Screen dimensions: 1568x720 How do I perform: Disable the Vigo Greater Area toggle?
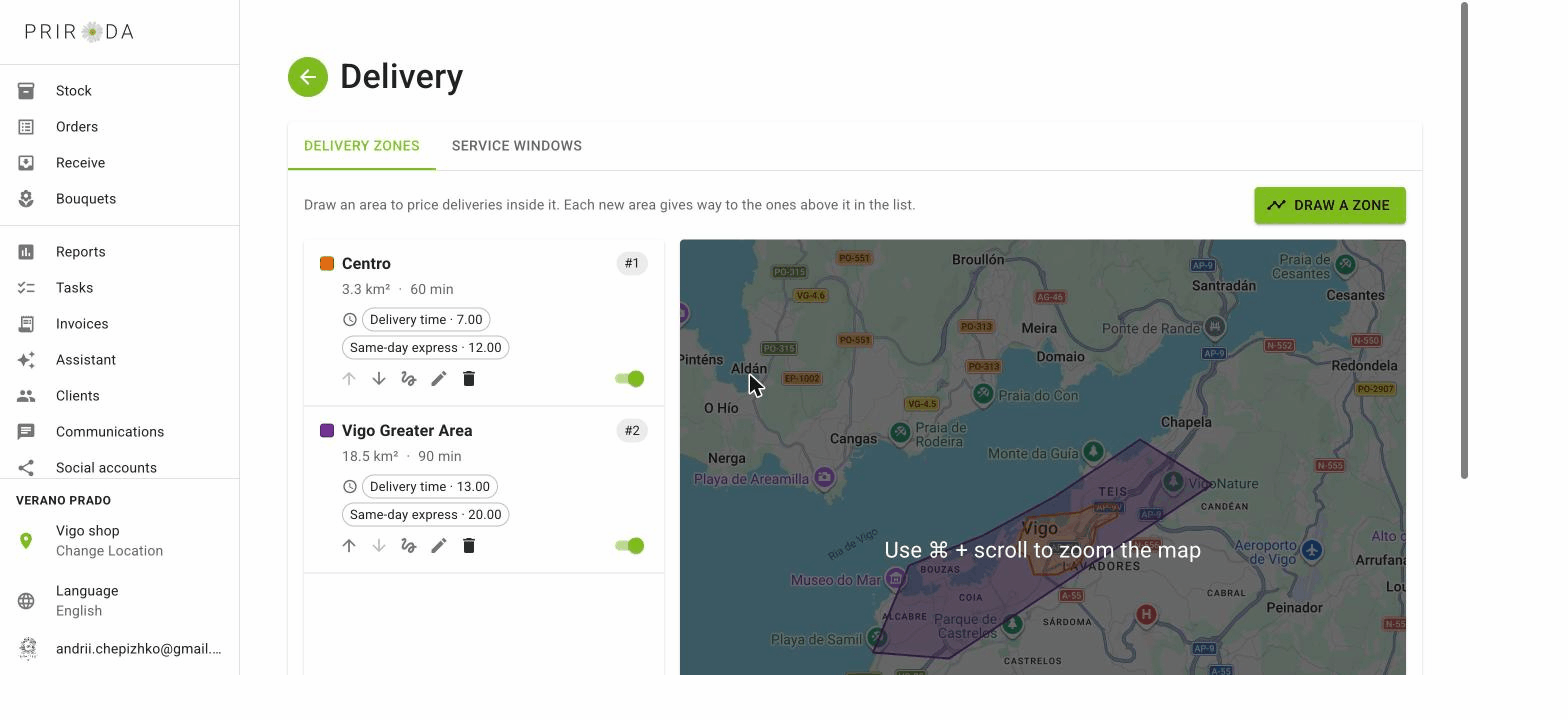pyautogui.click(x=630, y=546)
